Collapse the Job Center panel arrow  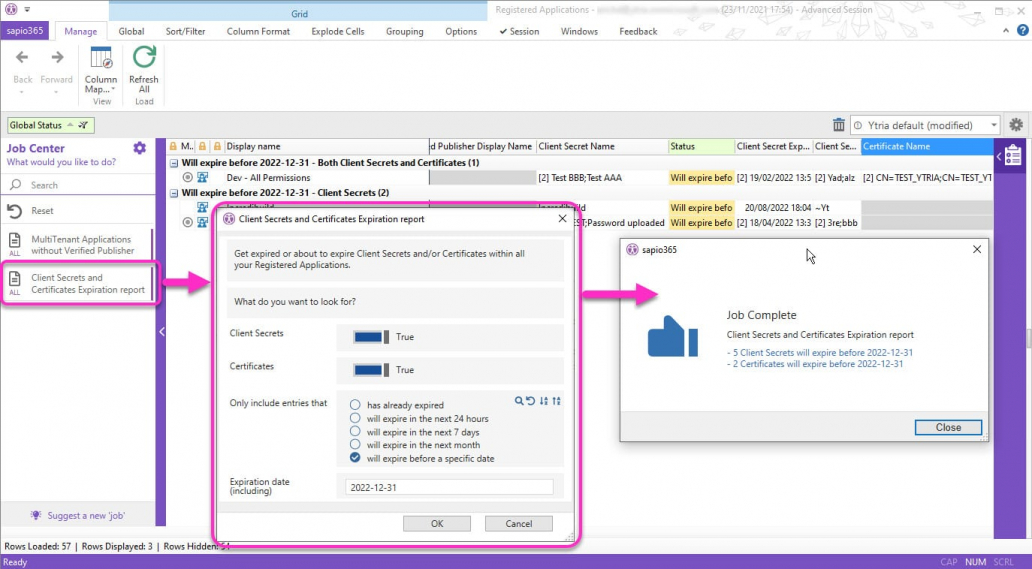click(161, 332)
